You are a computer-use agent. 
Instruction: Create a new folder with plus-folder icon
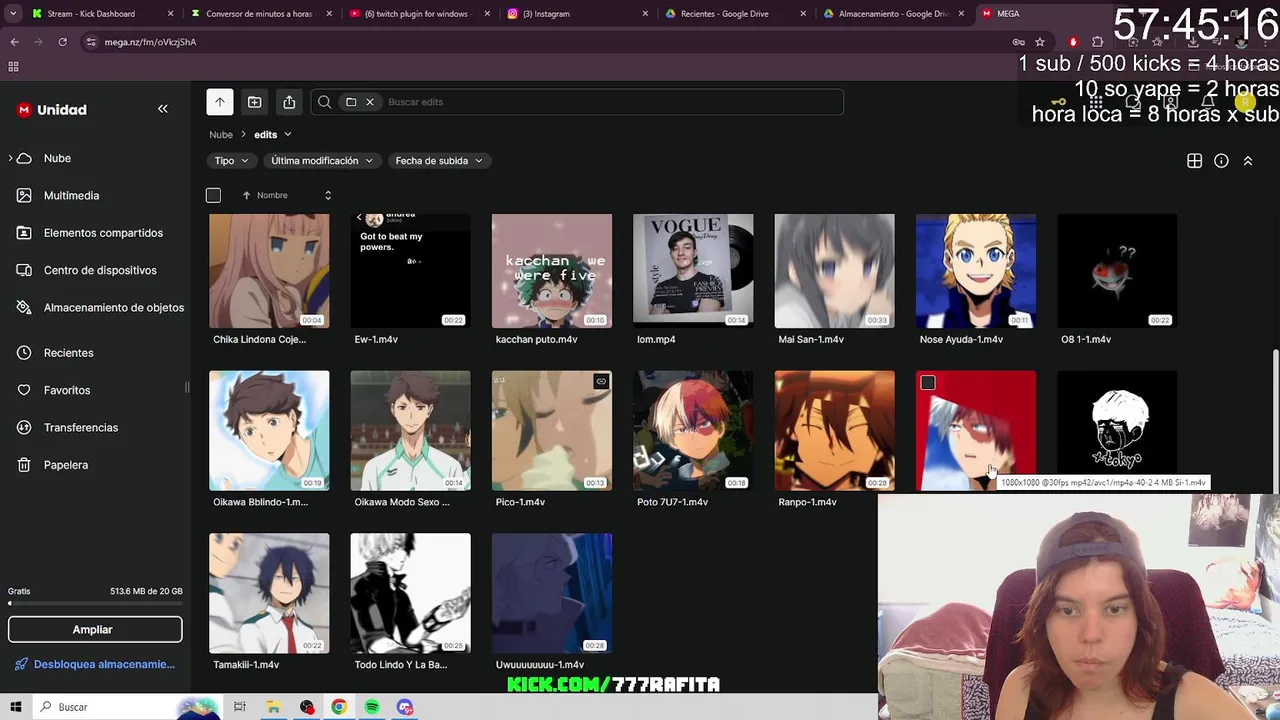pos(255,102)
